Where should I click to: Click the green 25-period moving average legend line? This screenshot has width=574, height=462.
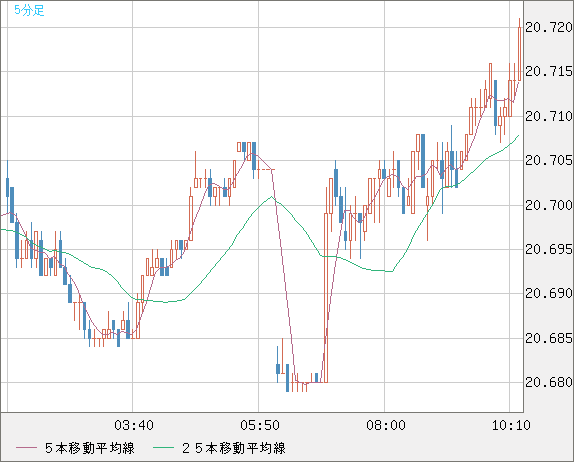[163, 448]
